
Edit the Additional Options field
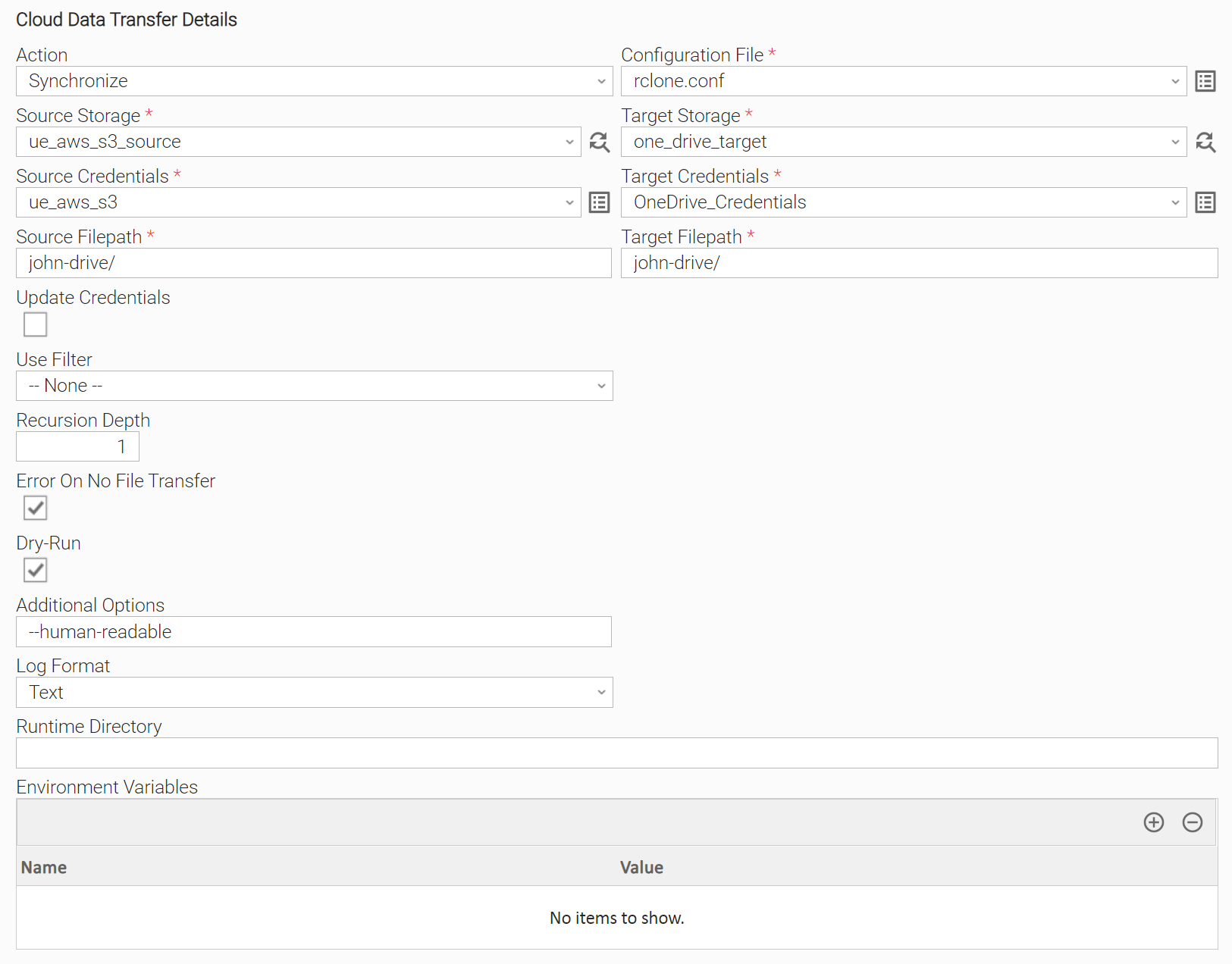(314, 631)
